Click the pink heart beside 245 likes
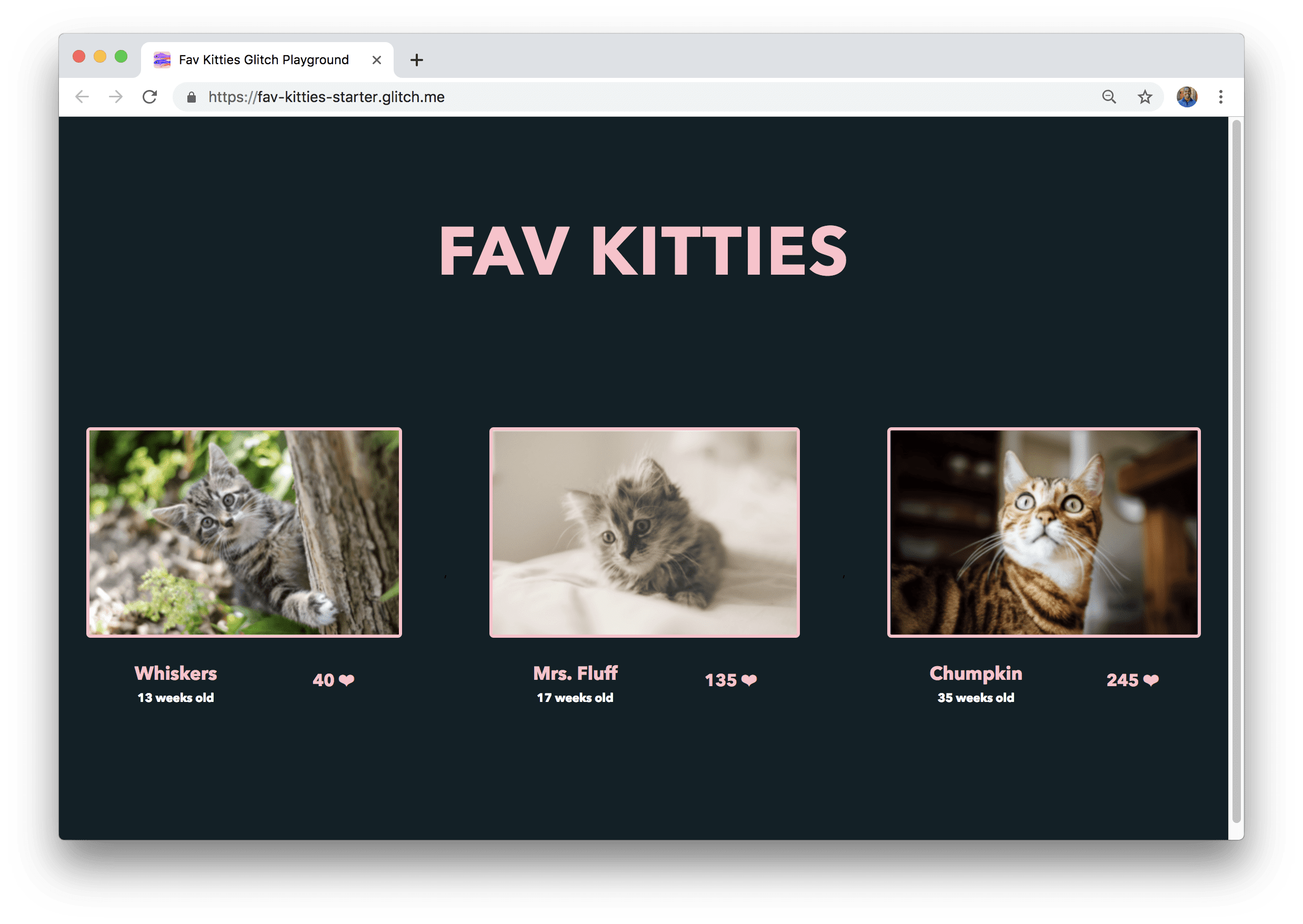The width and height of the screenshot is (1303, 924). [1163, 680]
